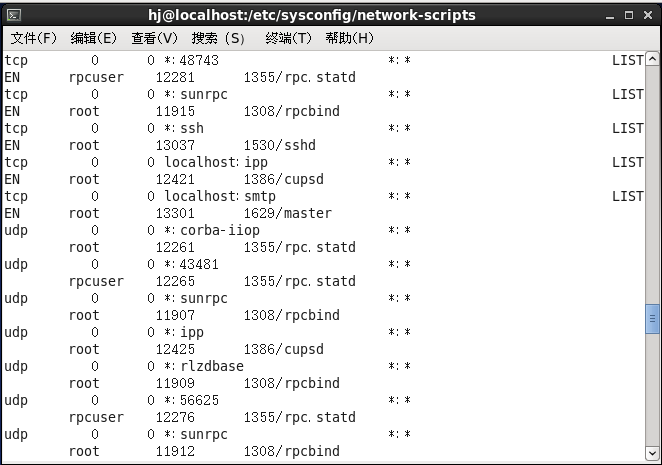Open the 帮助(H) menu

coord(349,38)
